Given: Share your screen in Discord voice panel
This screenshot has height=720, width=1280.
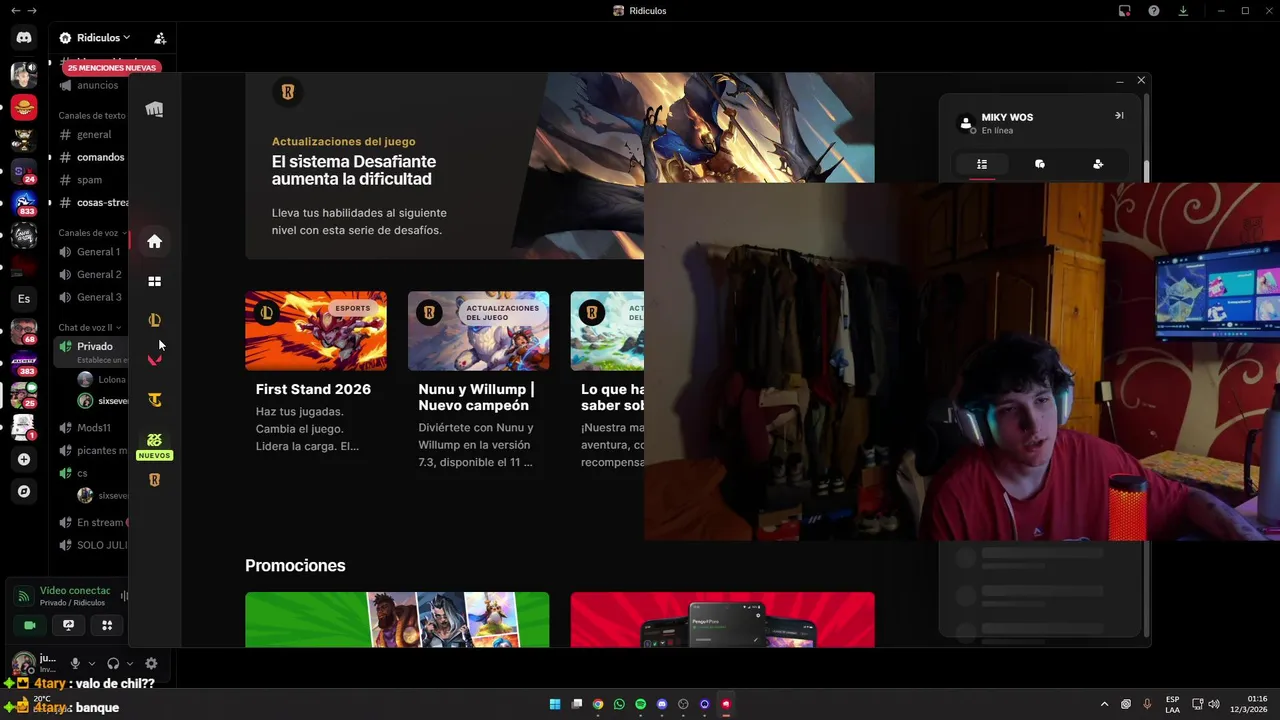Looking at the screenshot, I should 68,625.
